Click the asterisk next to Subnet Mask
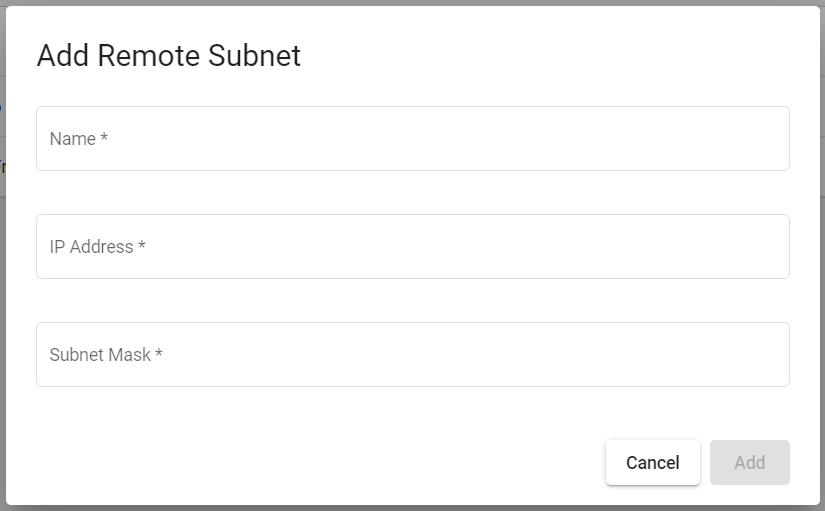Viewport: 825px width, 511px height. point(159,354)
